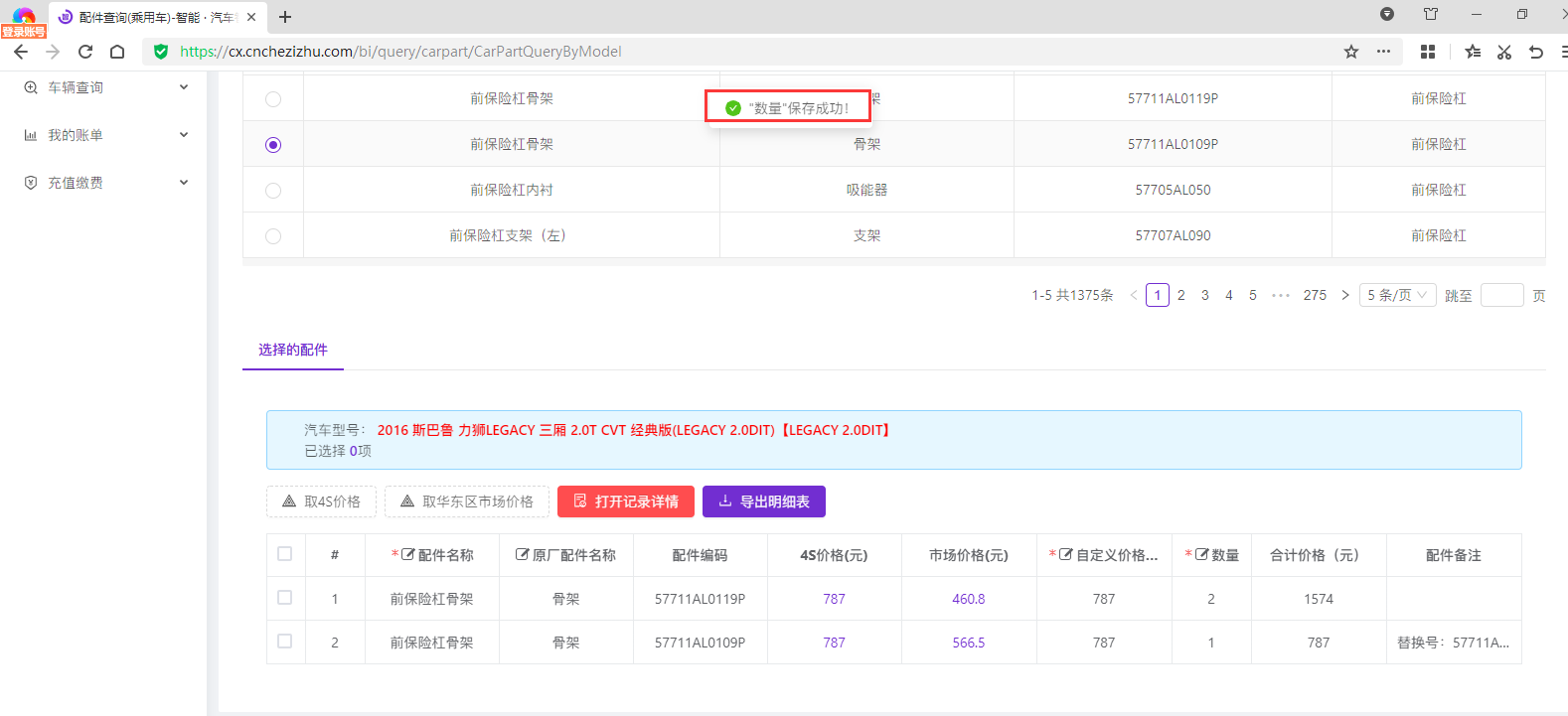Click the 充值缴费 shield icon
This screenshot has width=1568, height=716.
coord(31,183)
